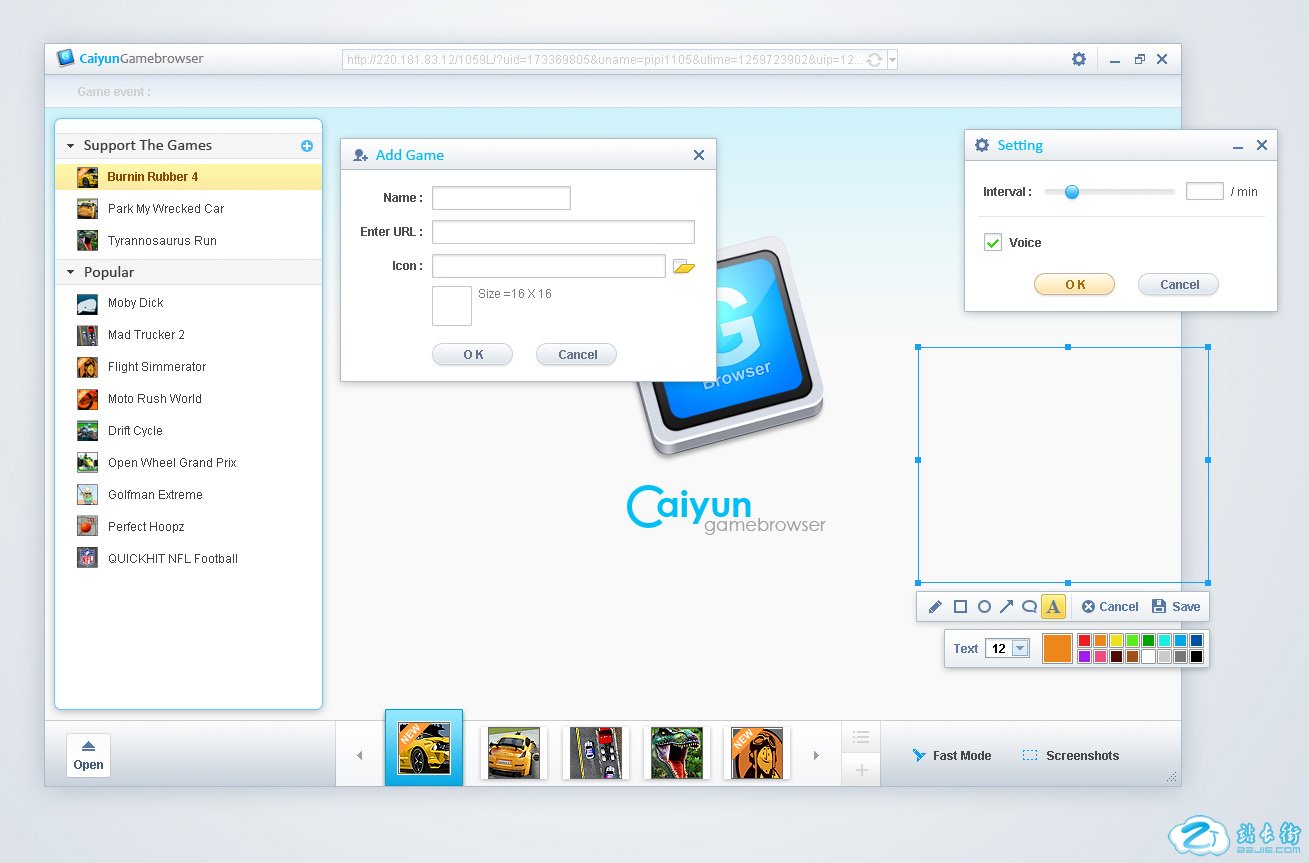The width and height of the screenshot is (1309, 863).
Task: Pick the purple color swatch
Action: coord(1084,657)
